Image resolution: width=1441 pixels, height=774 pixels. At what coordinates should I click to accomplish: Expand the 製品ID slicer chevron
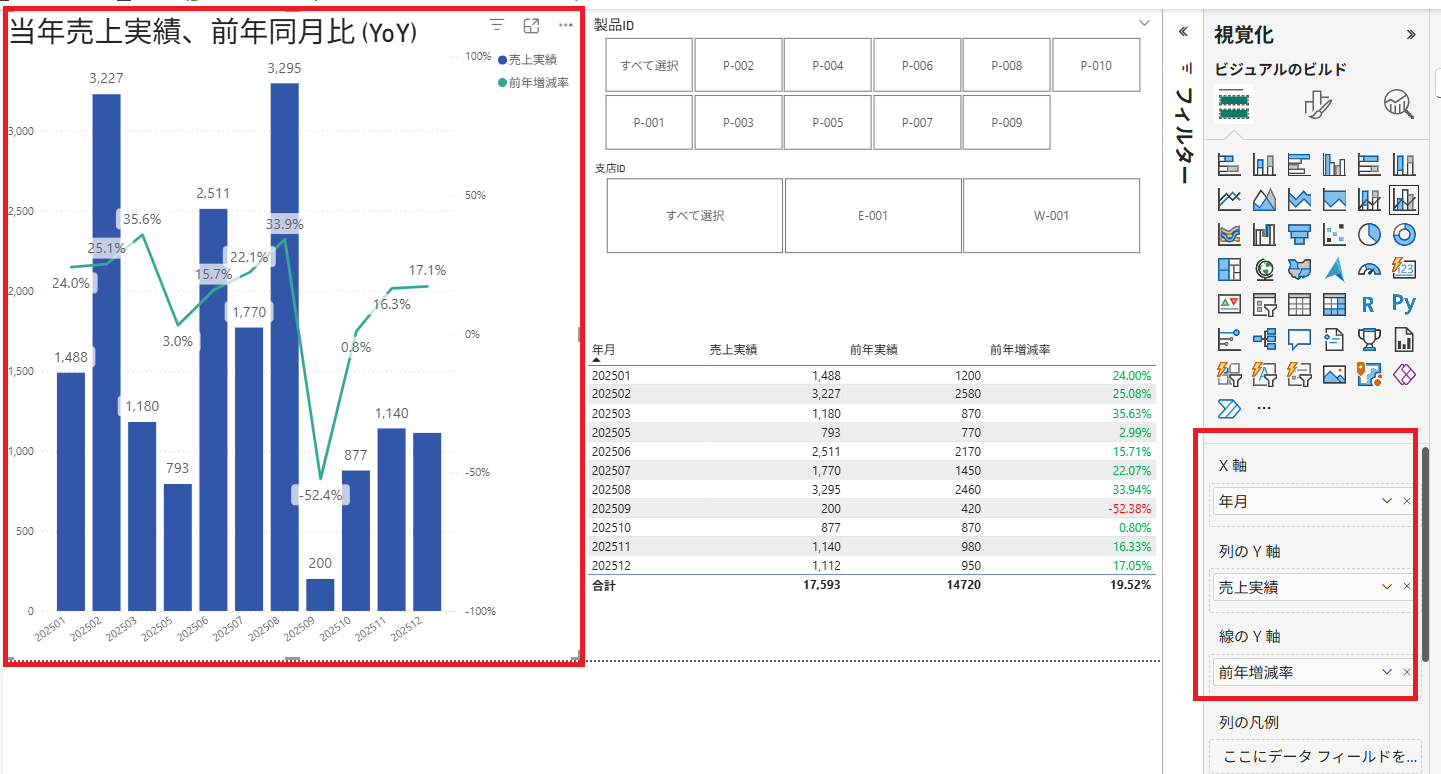point(1145,23)
